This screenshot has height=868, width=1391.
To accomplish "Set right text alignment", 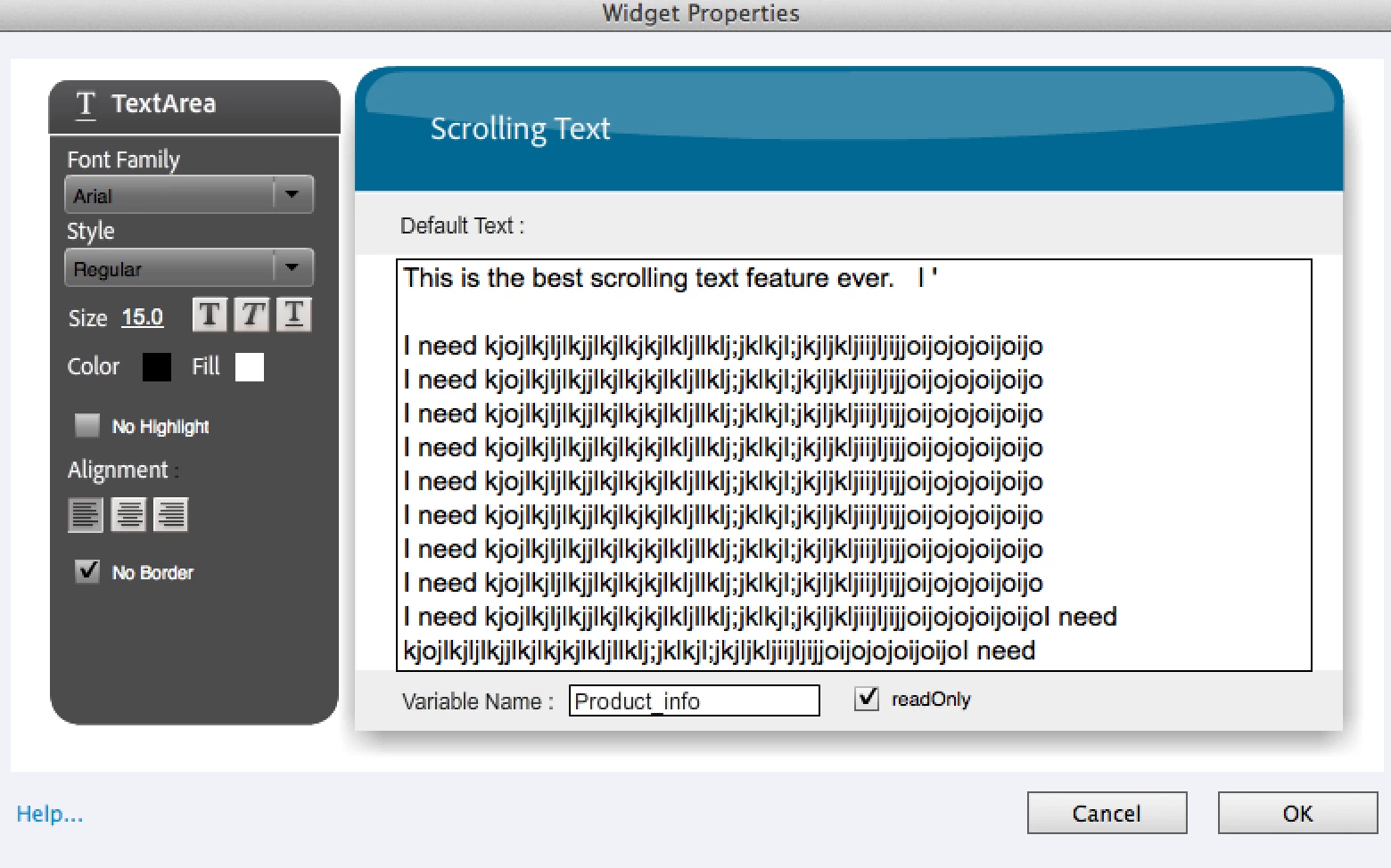I will point(171,514).
